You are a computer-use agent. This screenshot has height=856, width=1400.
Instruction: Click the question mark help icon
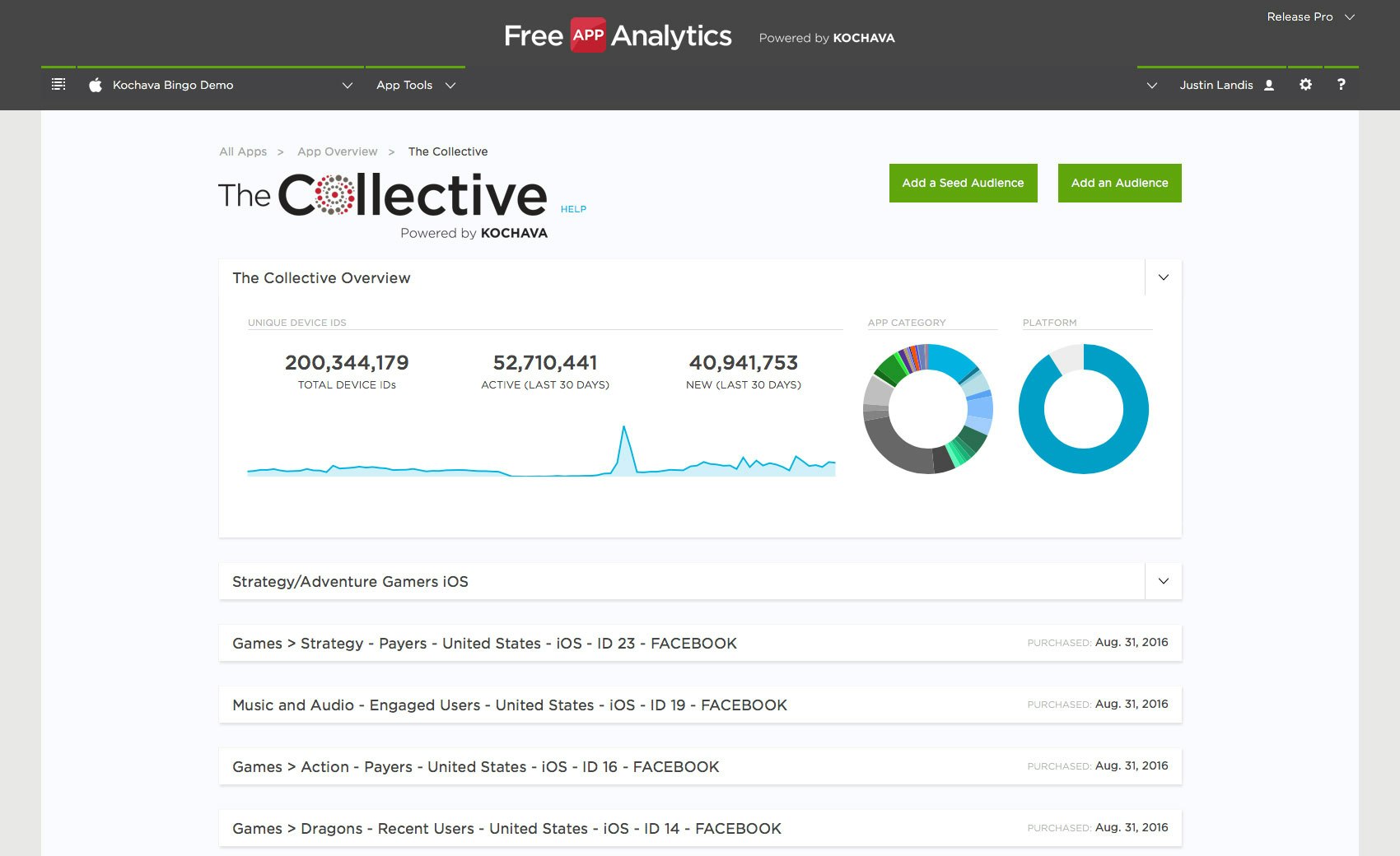point(1341,84)
